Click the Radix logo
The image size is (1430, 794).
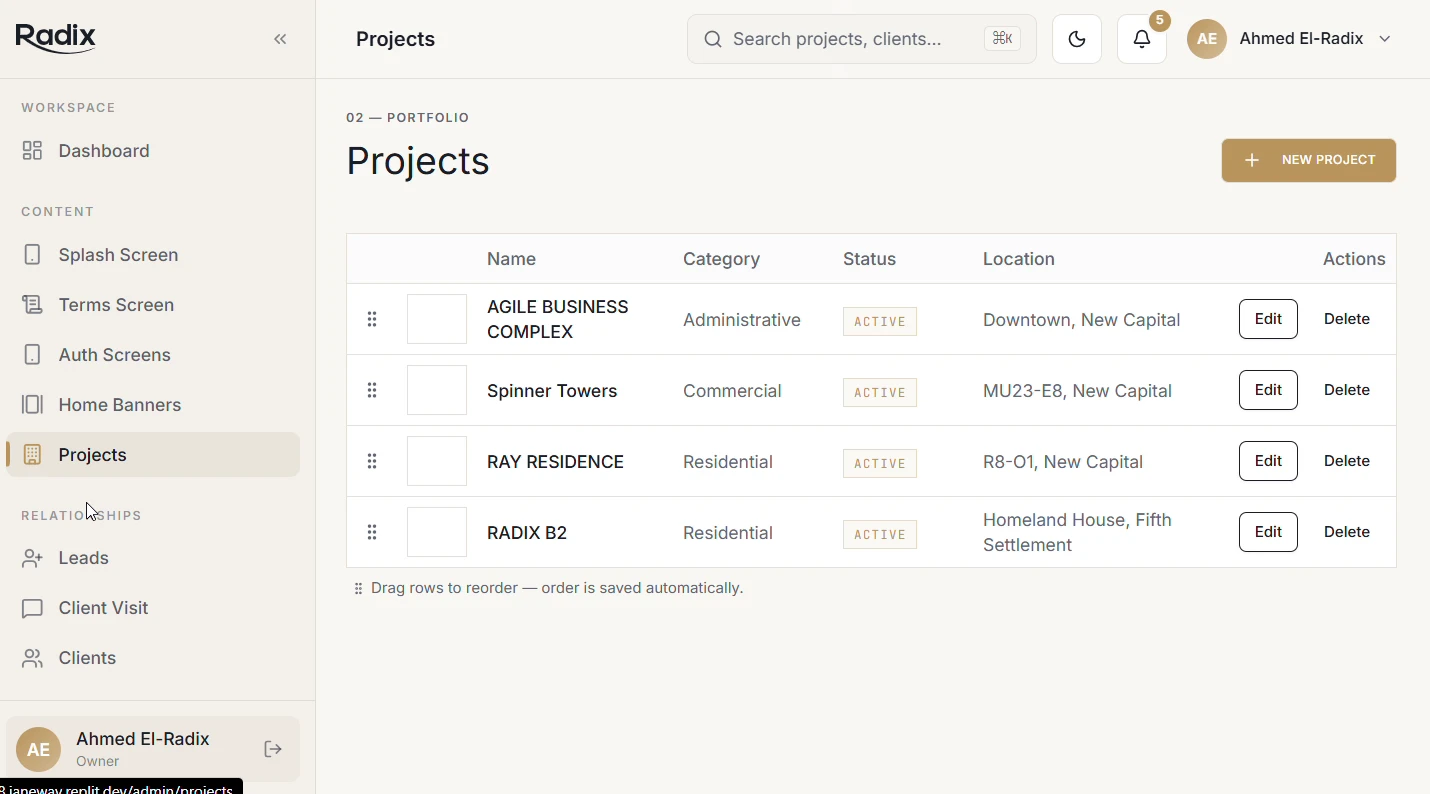56,38
